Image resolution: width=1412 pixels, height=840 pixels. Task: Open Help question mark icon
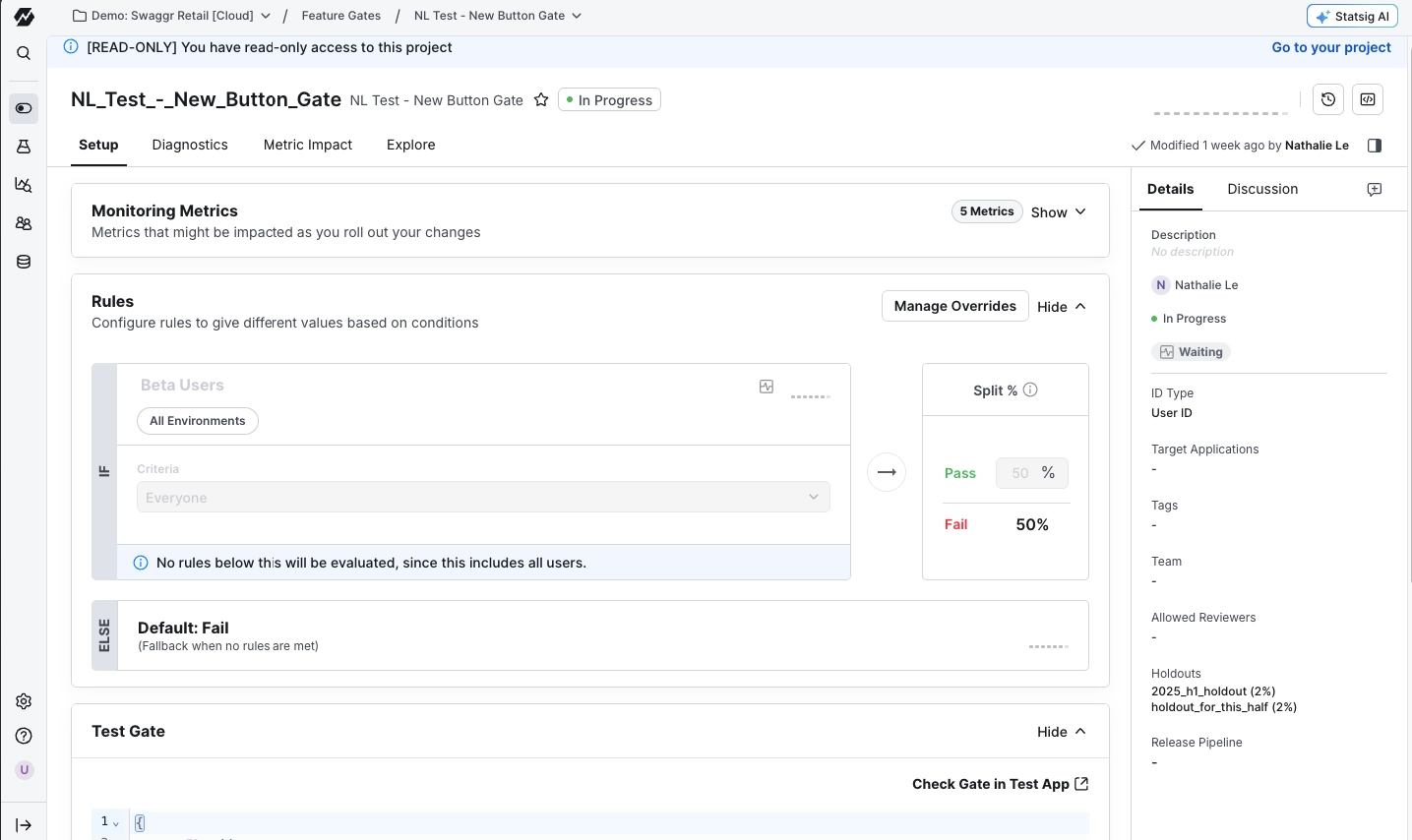pos(24,736)
